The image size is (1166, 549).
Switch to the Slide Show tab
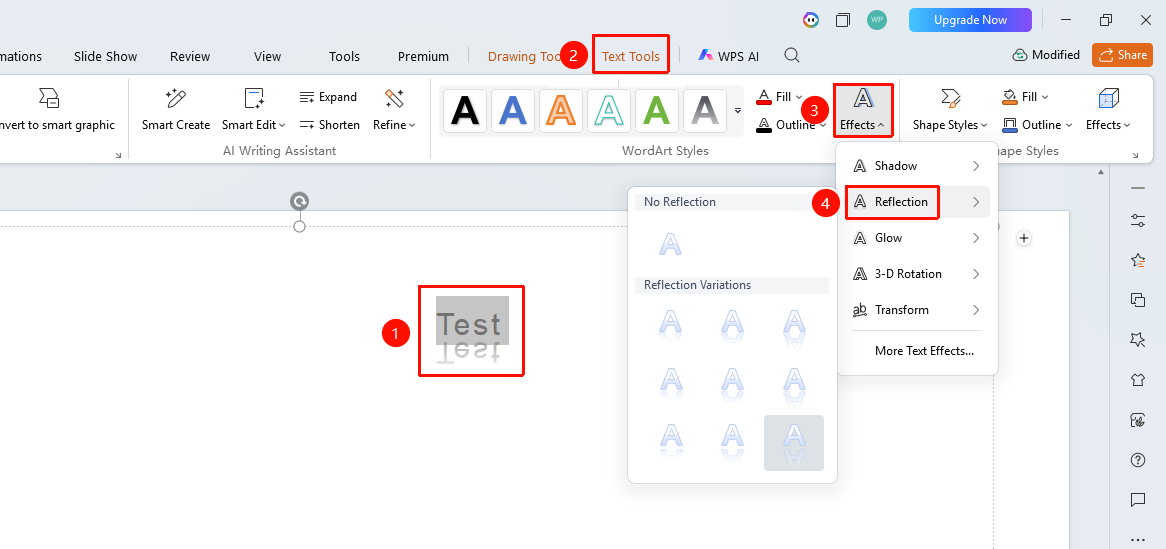point(106,57)
